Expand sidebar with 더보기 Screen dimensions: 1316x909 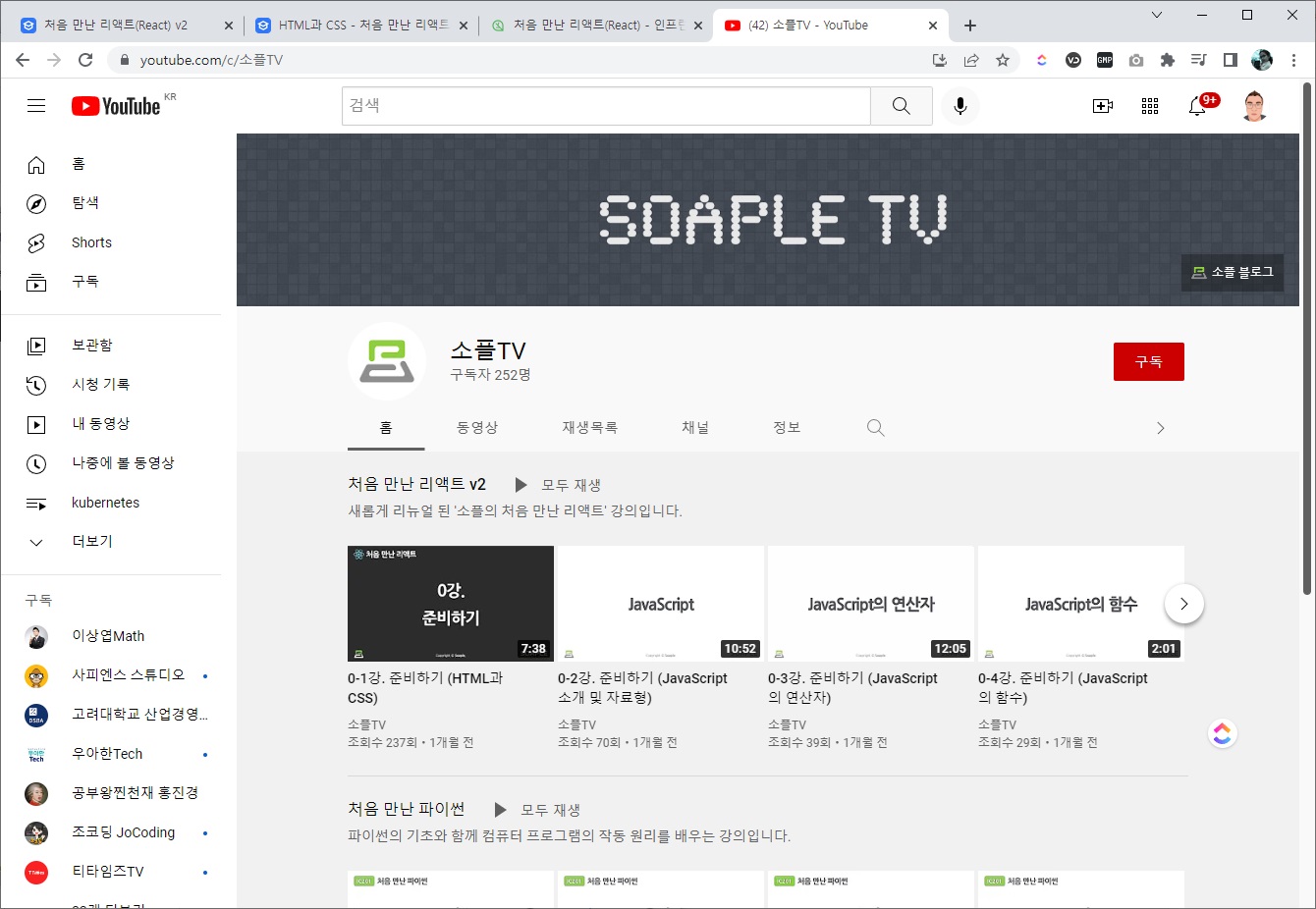[111, 542]
